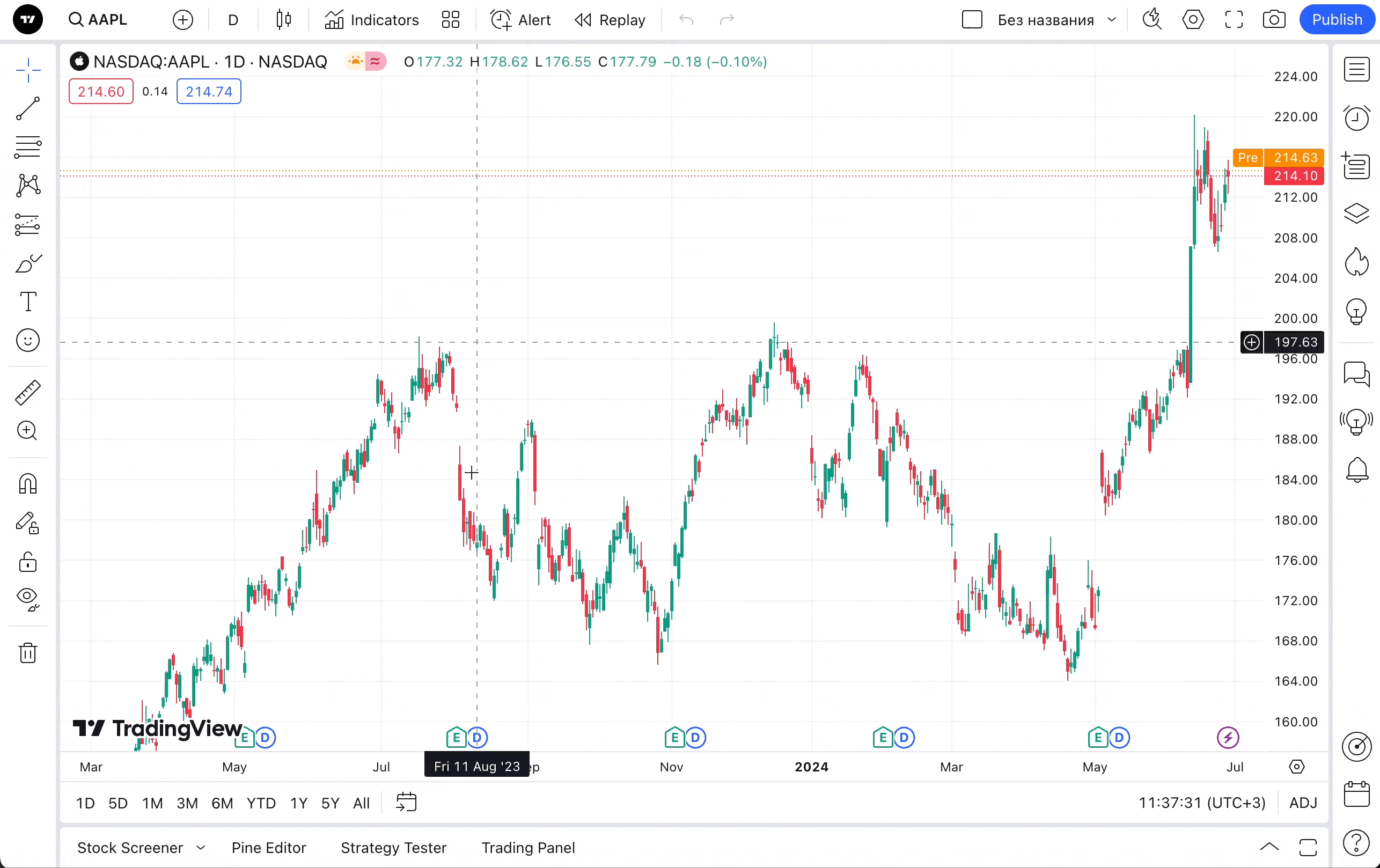1380x868 pixels.
Task: Click the Publish button
Action: [x=1337, y=20]
